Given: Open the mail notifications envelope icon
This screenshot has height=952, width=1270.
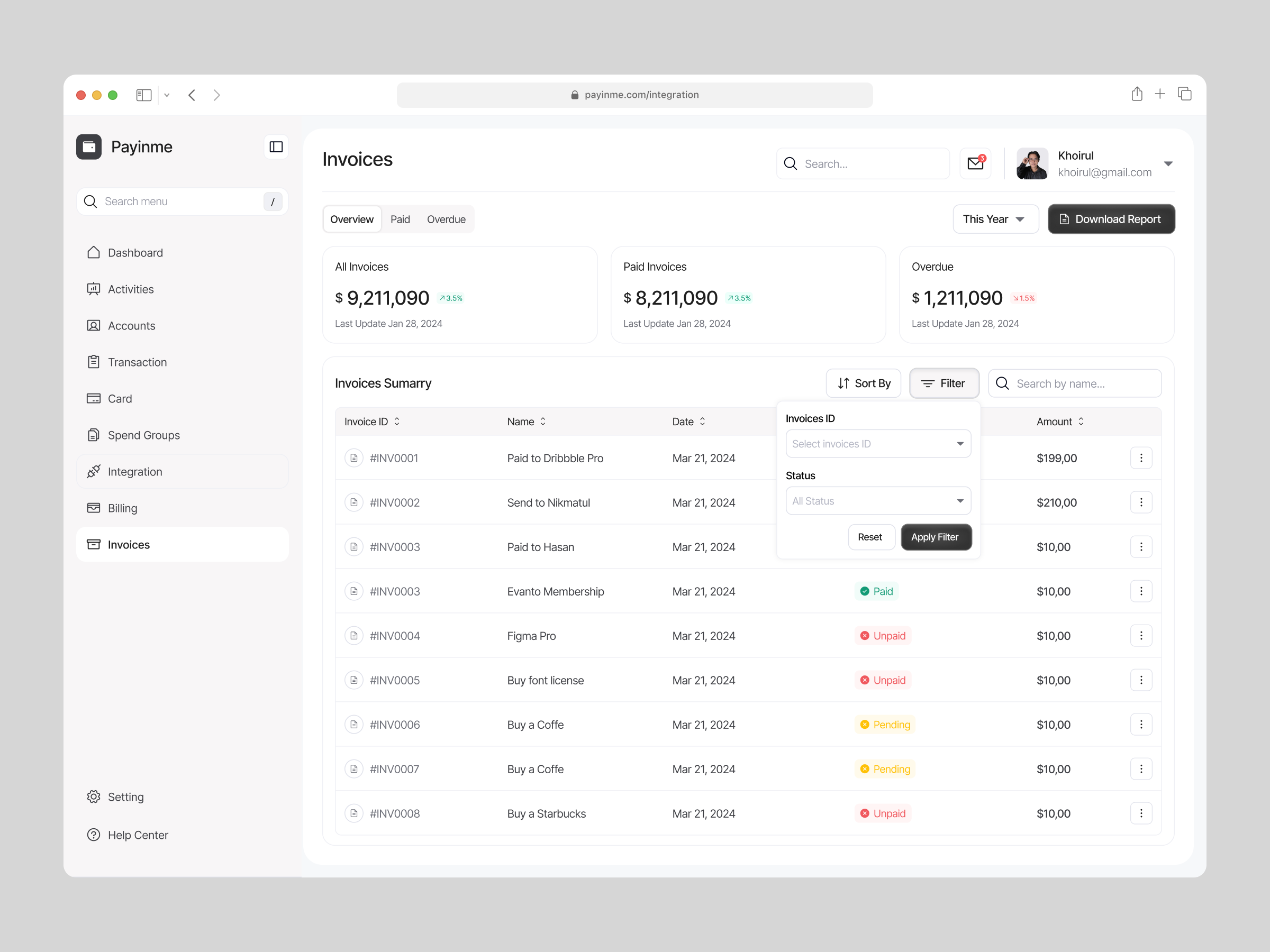Looking at the screenshot, I should 975,163.
